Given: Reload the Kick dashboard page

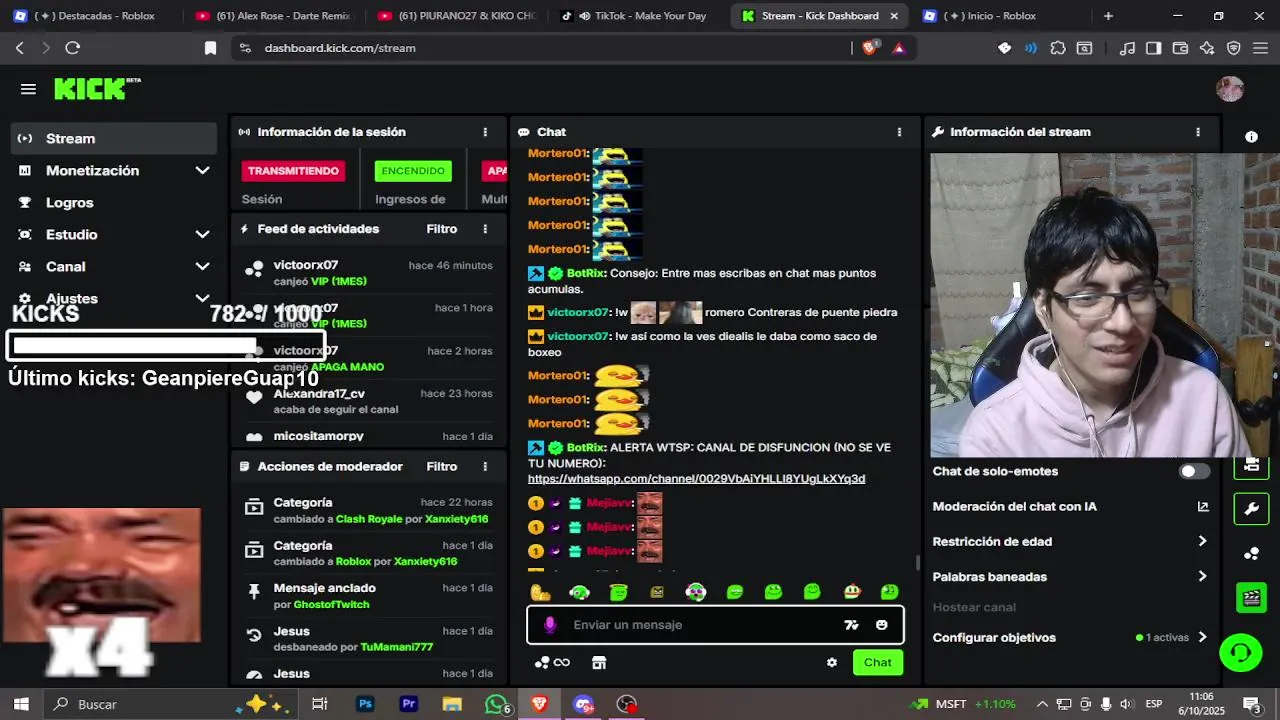Looking at the screenshot, I should click(72, 48).
